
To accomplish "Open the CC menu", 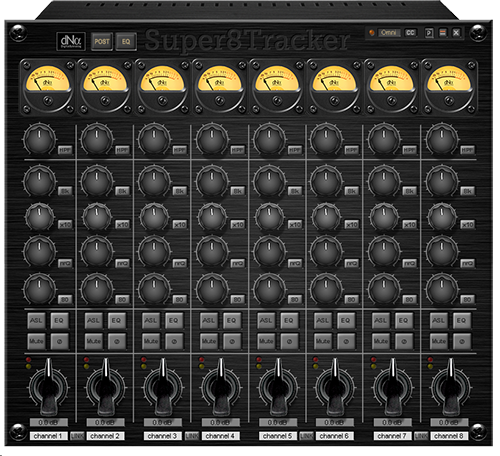I will (x=410, y=33).
